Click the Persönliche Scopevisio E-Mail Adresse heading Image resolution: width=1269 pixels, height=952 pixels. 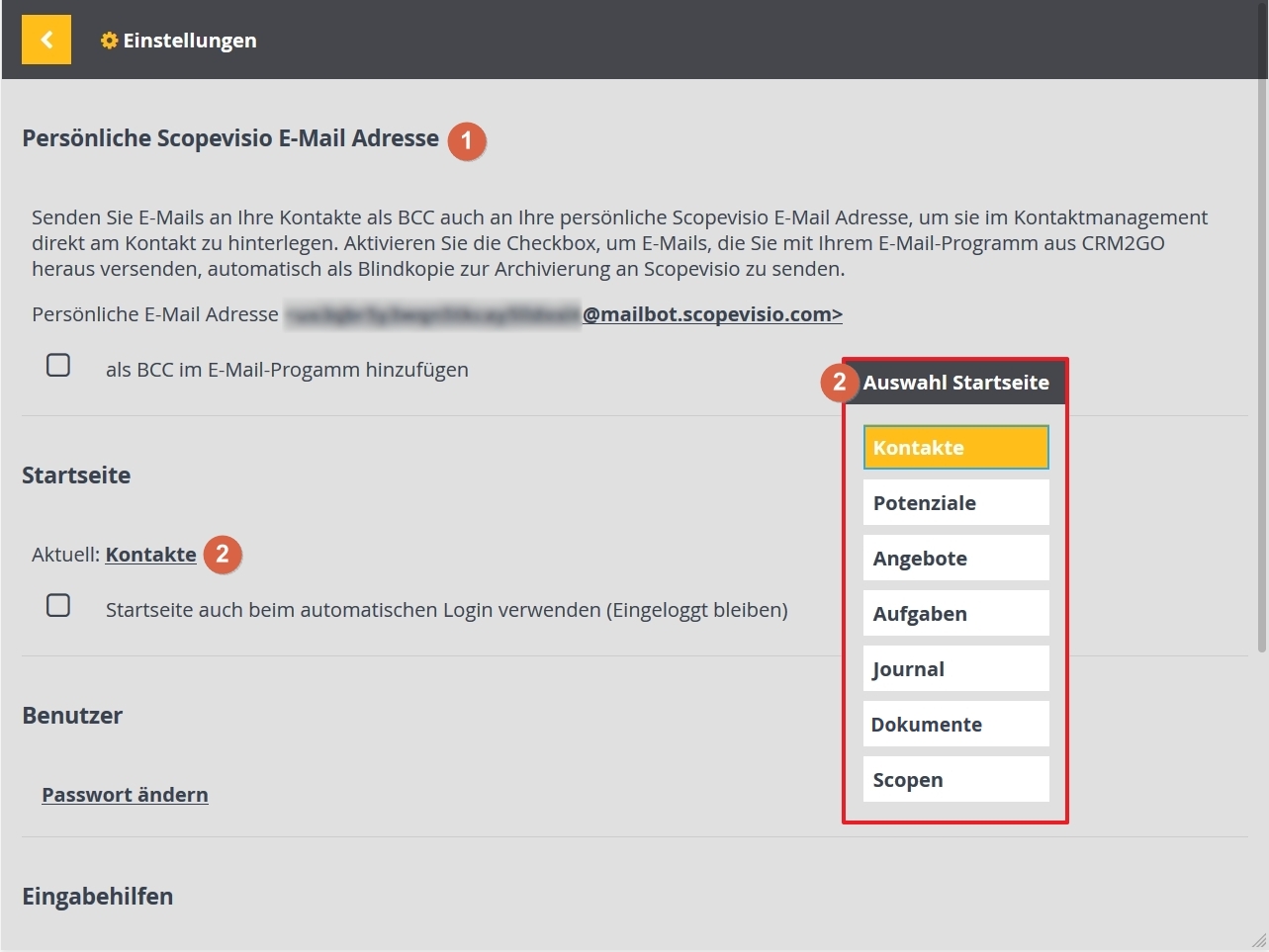[x=230, y=138]
